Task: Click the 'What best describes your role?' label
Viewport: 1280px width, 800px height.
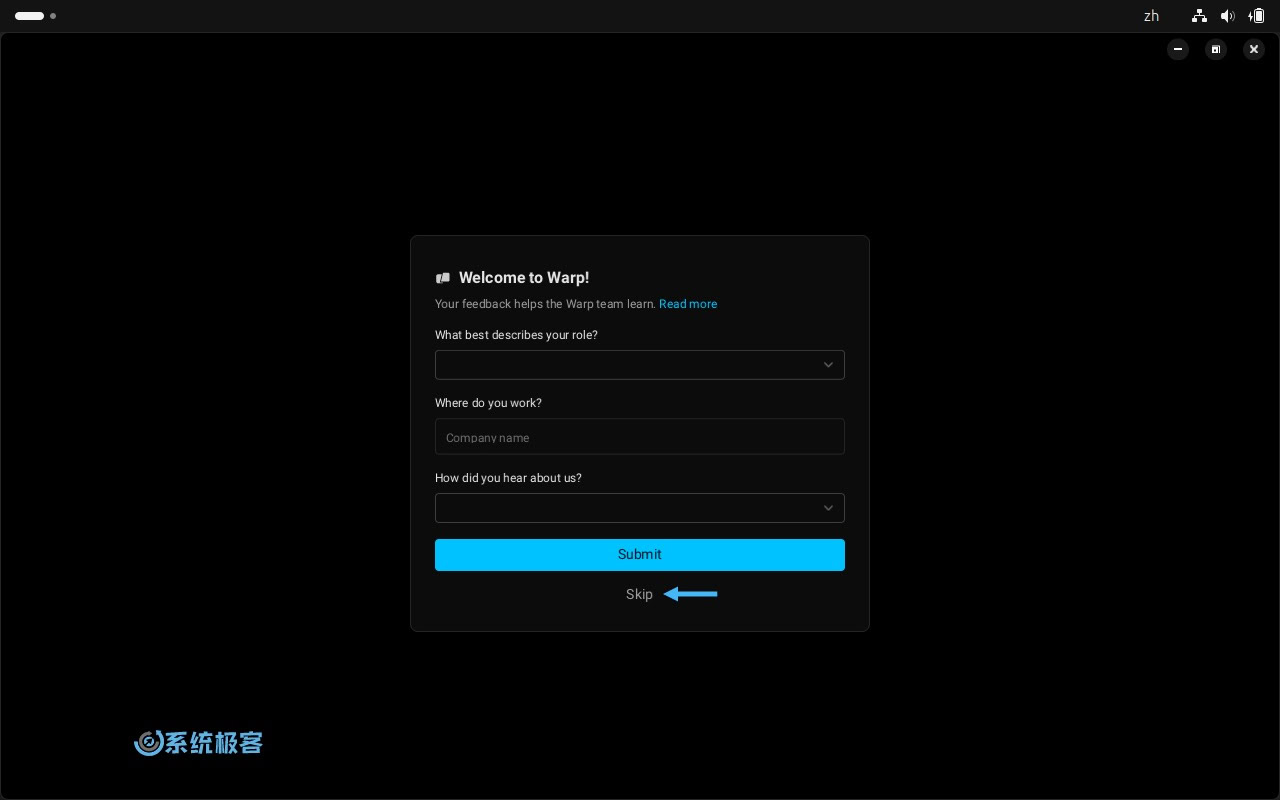Action: pos(516,335)
